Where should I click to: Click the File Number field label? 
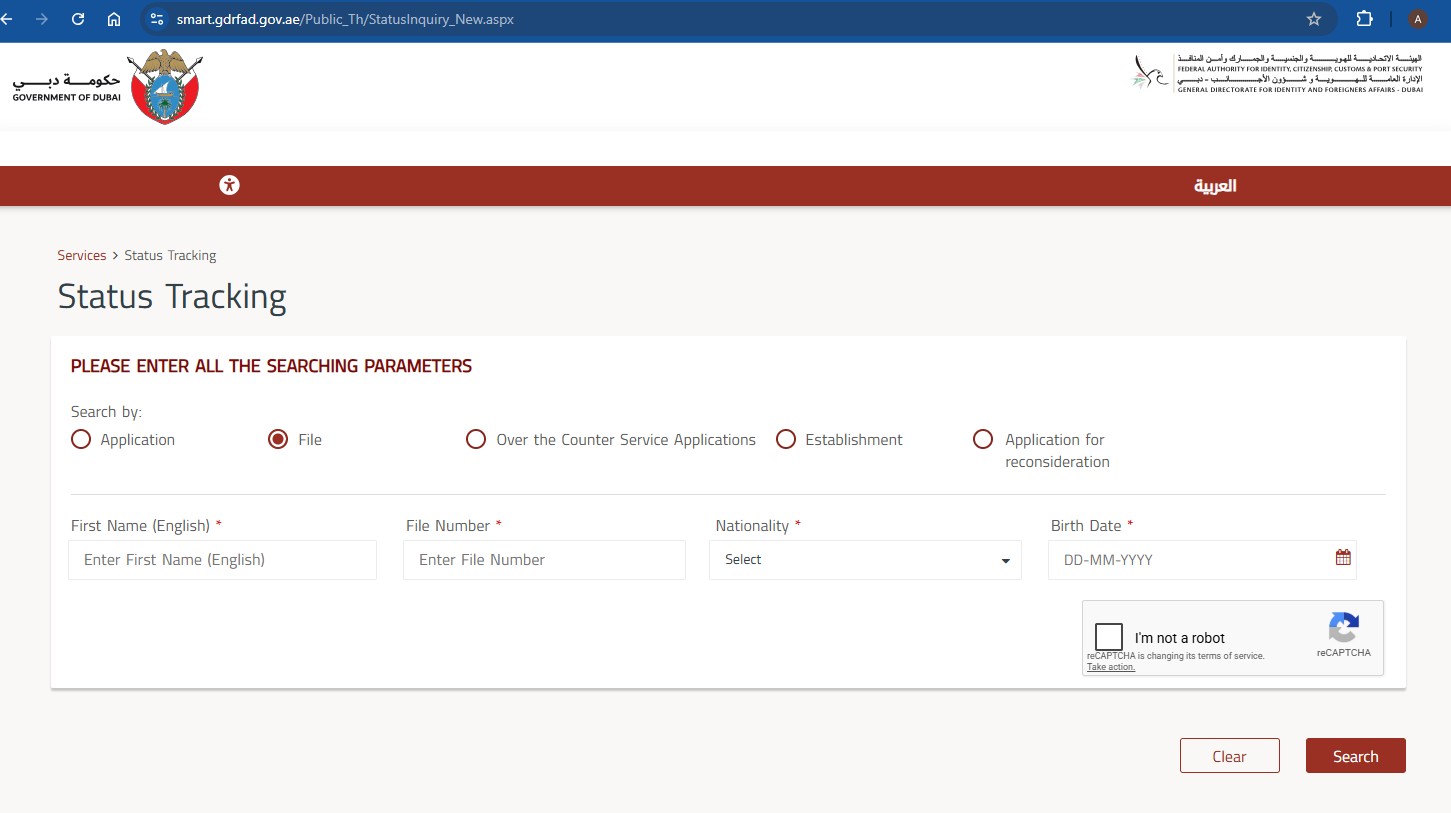pyautogui.click(x=448, y=525)
